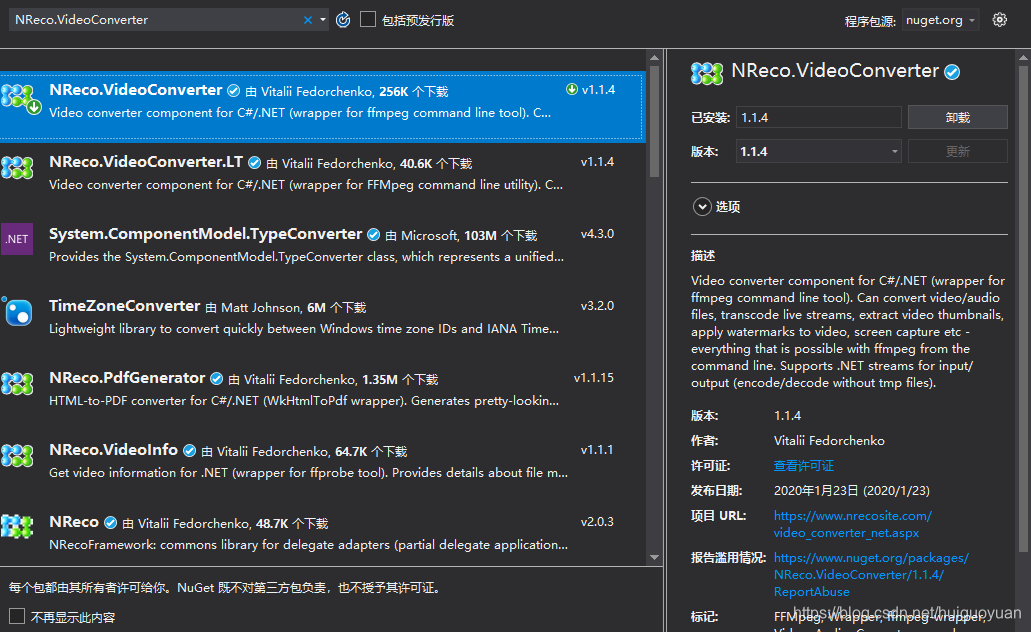Click the package list scrollbar up arrow
Image resolution: width=1031 pixels, height=632 pixels.
point(654,58)
